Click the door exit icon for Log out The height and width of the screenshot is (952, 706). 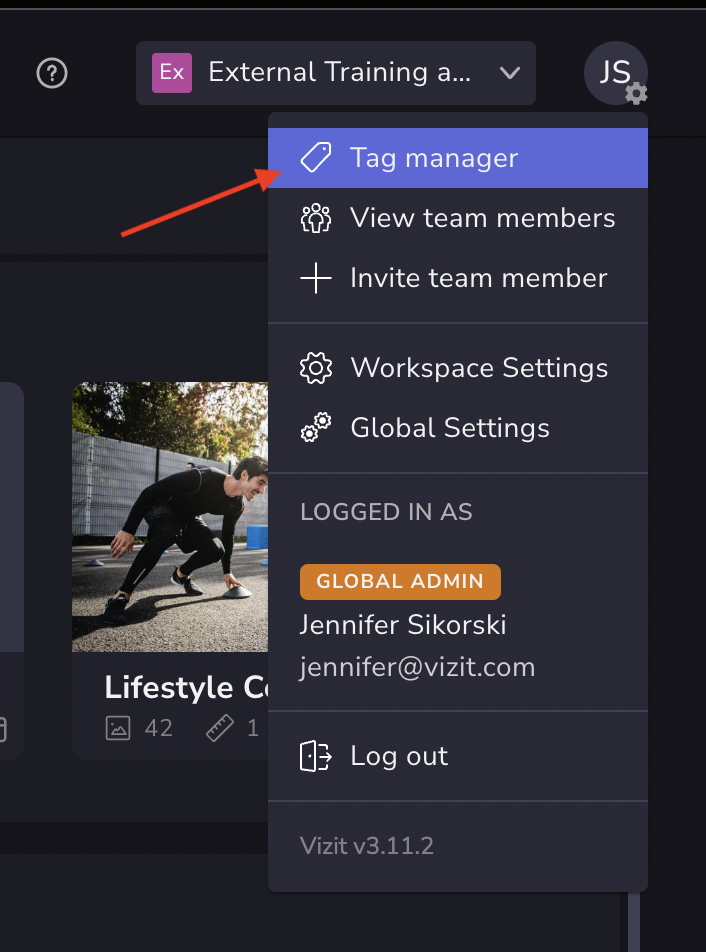(316, 756)
